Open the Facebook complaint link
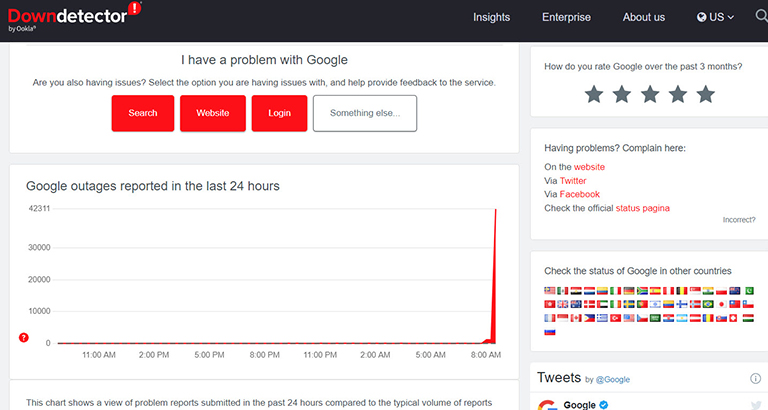 (579, 194)
